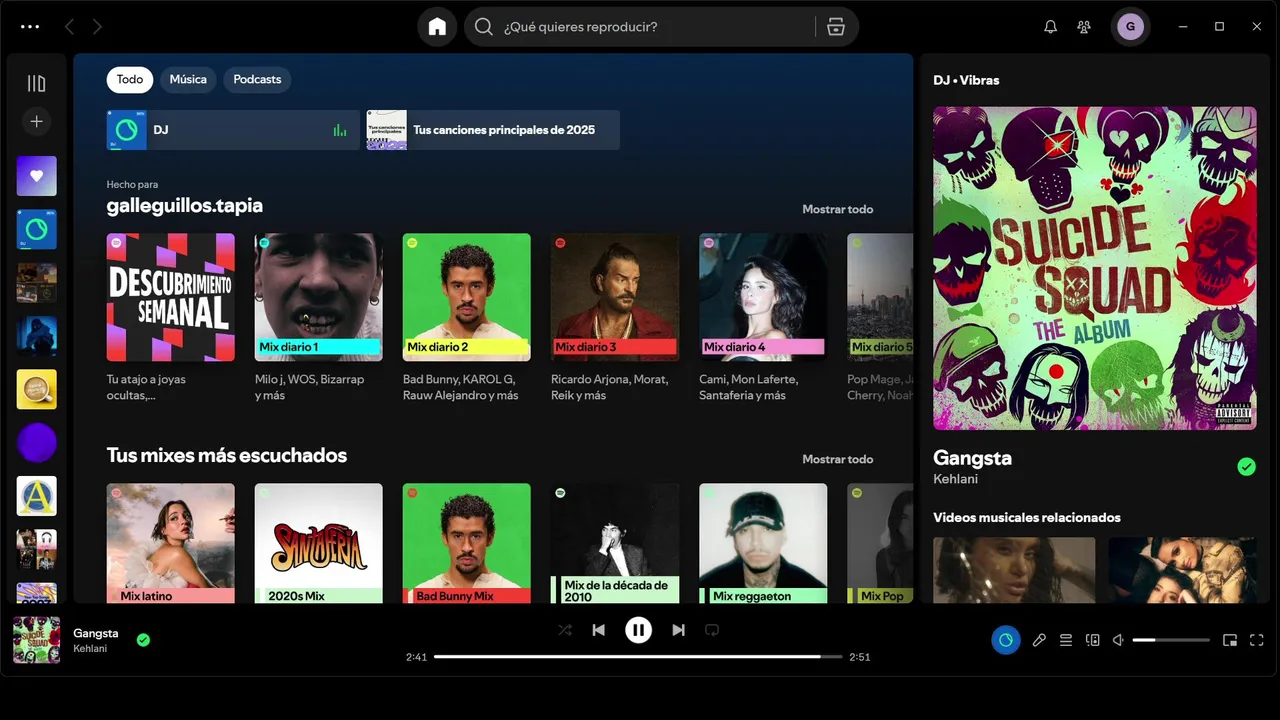Open the sidebar item with letter A
The height and width of the screenshot is (720, 1280).
[36, 496]
